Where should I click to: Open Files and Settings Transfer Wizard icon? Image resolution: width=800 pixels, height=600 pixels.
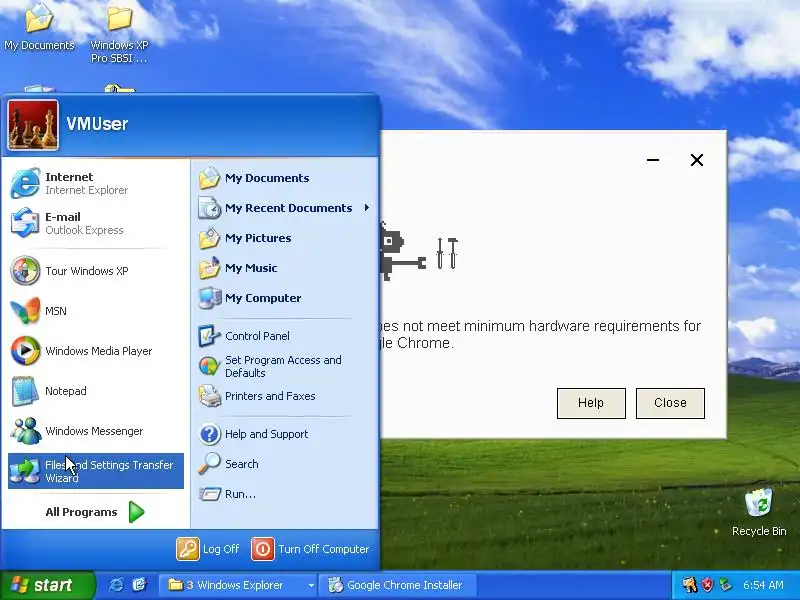click(x=24, y=470)
